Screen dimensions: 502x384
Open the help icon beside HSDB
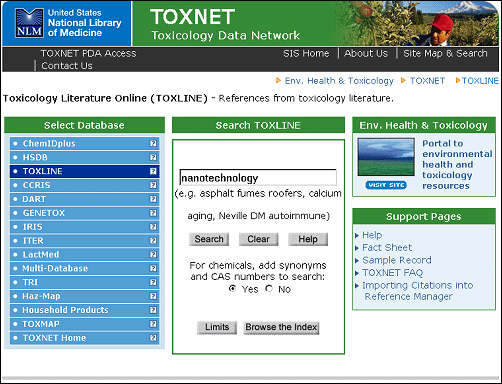(x=153, y=157)
